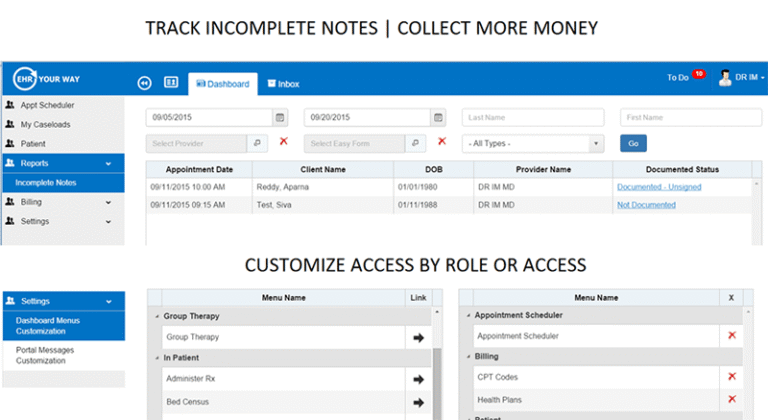This screenshot has height=420, width=768.
Task: Sort by Appointment Date column
Action: click(x=199, y=170)
